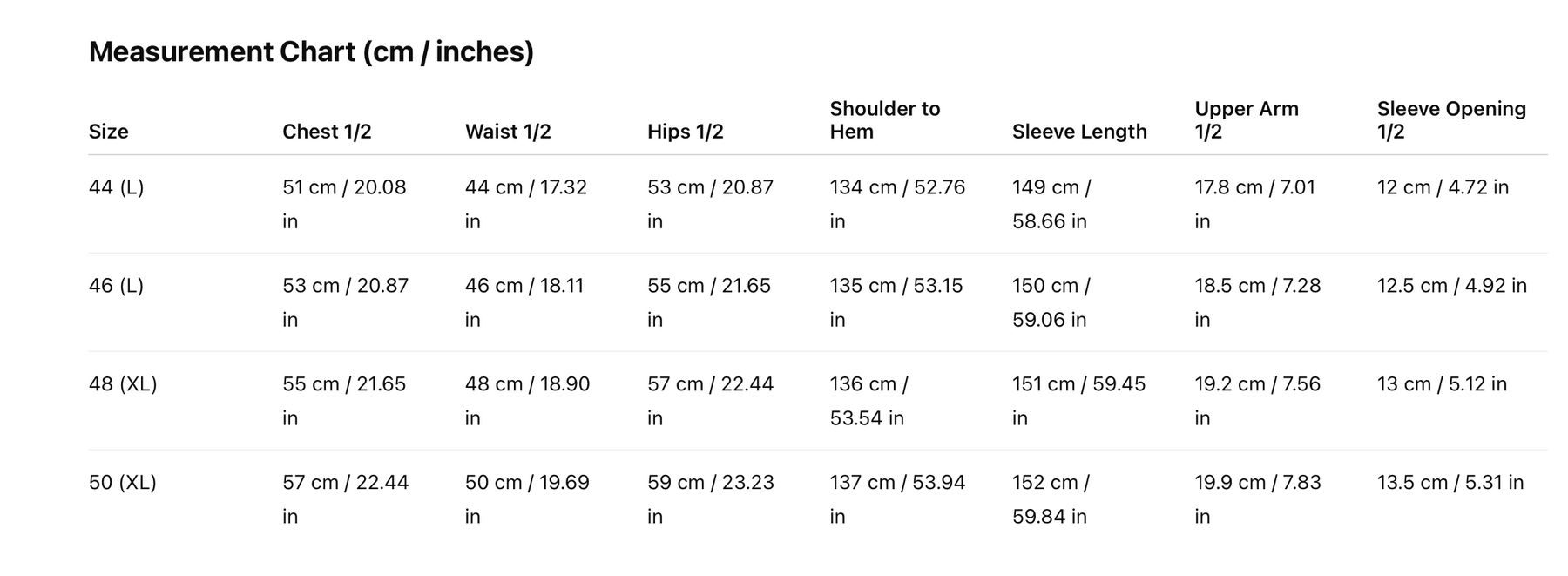Click the Measurement Chart heading
The width and height of the screenshot is (1568, 576).
pos(311,52)
